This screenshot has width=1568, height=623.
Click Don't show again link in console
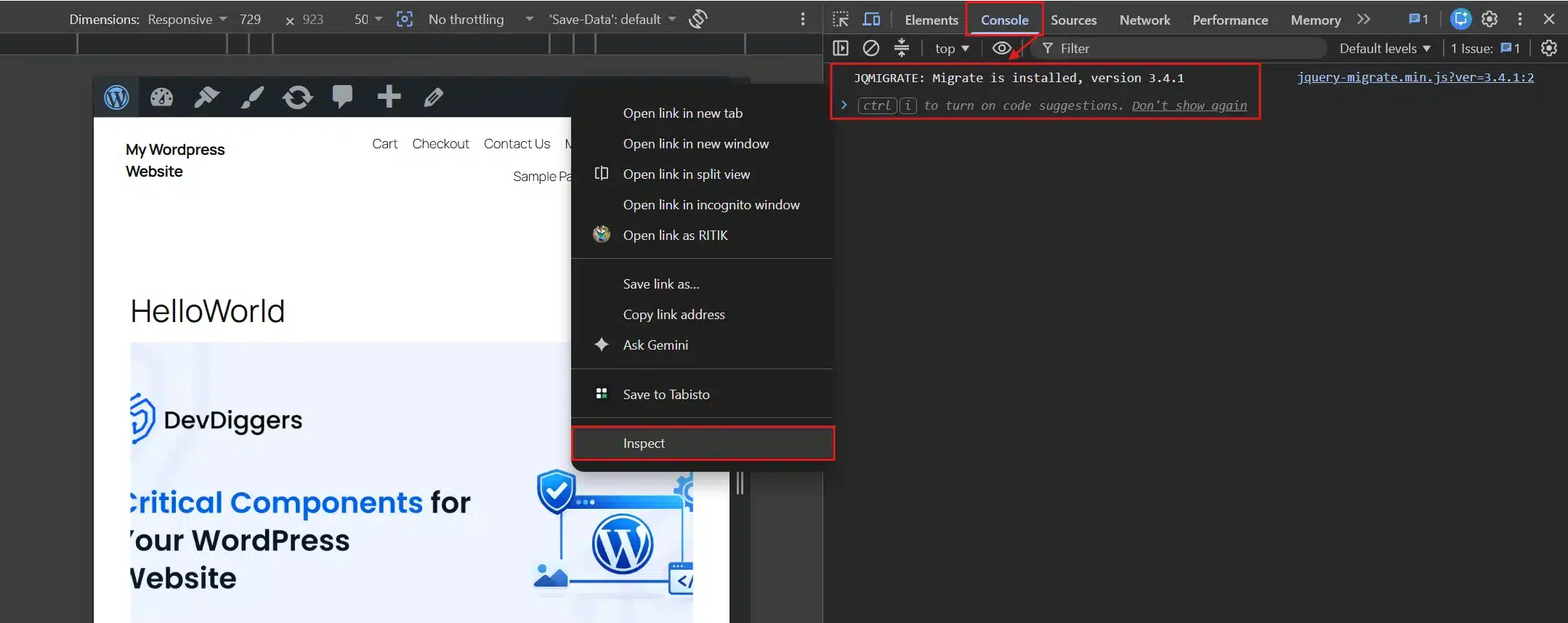click(1189, 105)
